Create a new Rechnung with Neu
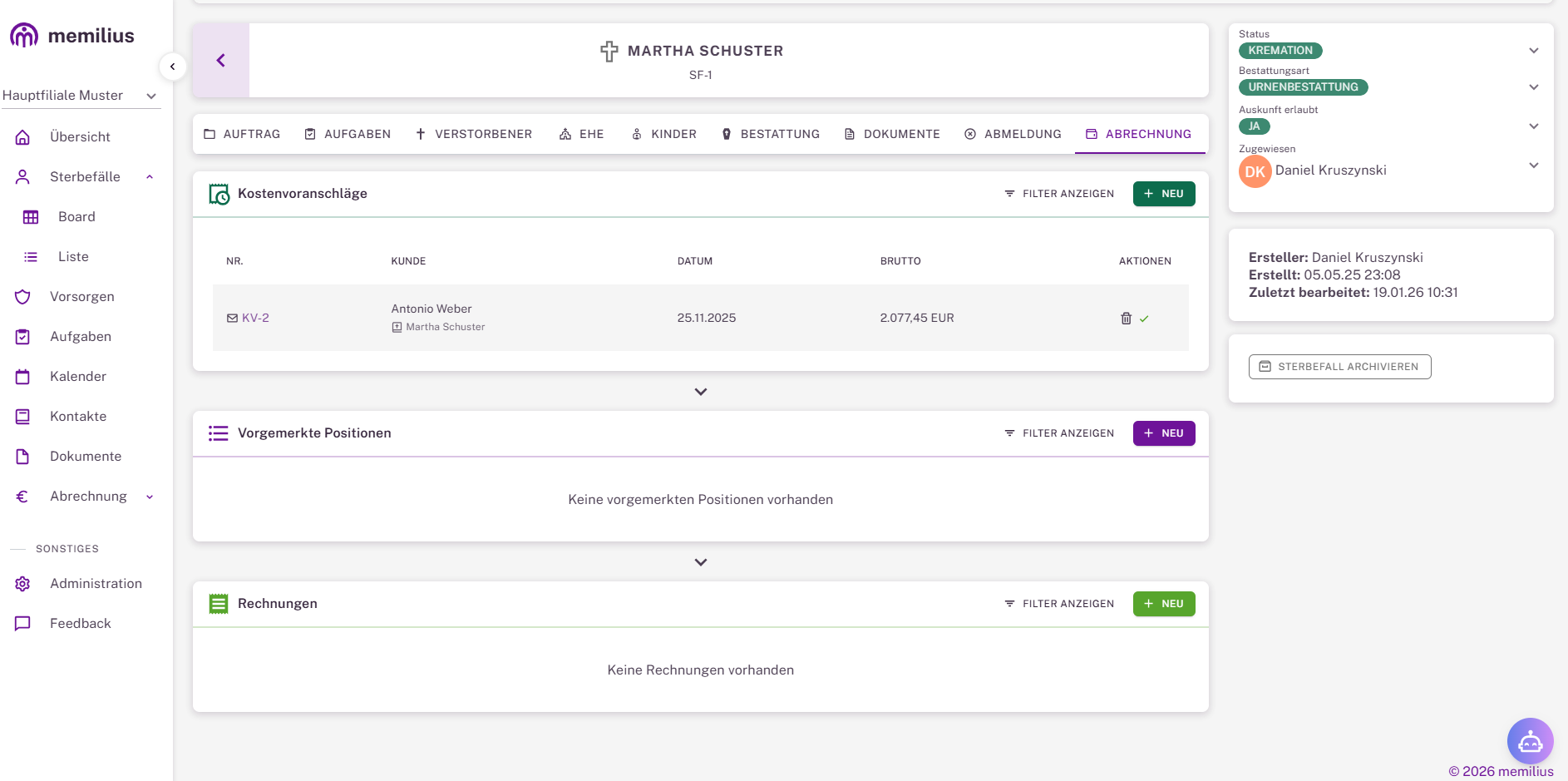Image resolution: width=1568 pixels, height=781 pixels. pos(1163,604)
